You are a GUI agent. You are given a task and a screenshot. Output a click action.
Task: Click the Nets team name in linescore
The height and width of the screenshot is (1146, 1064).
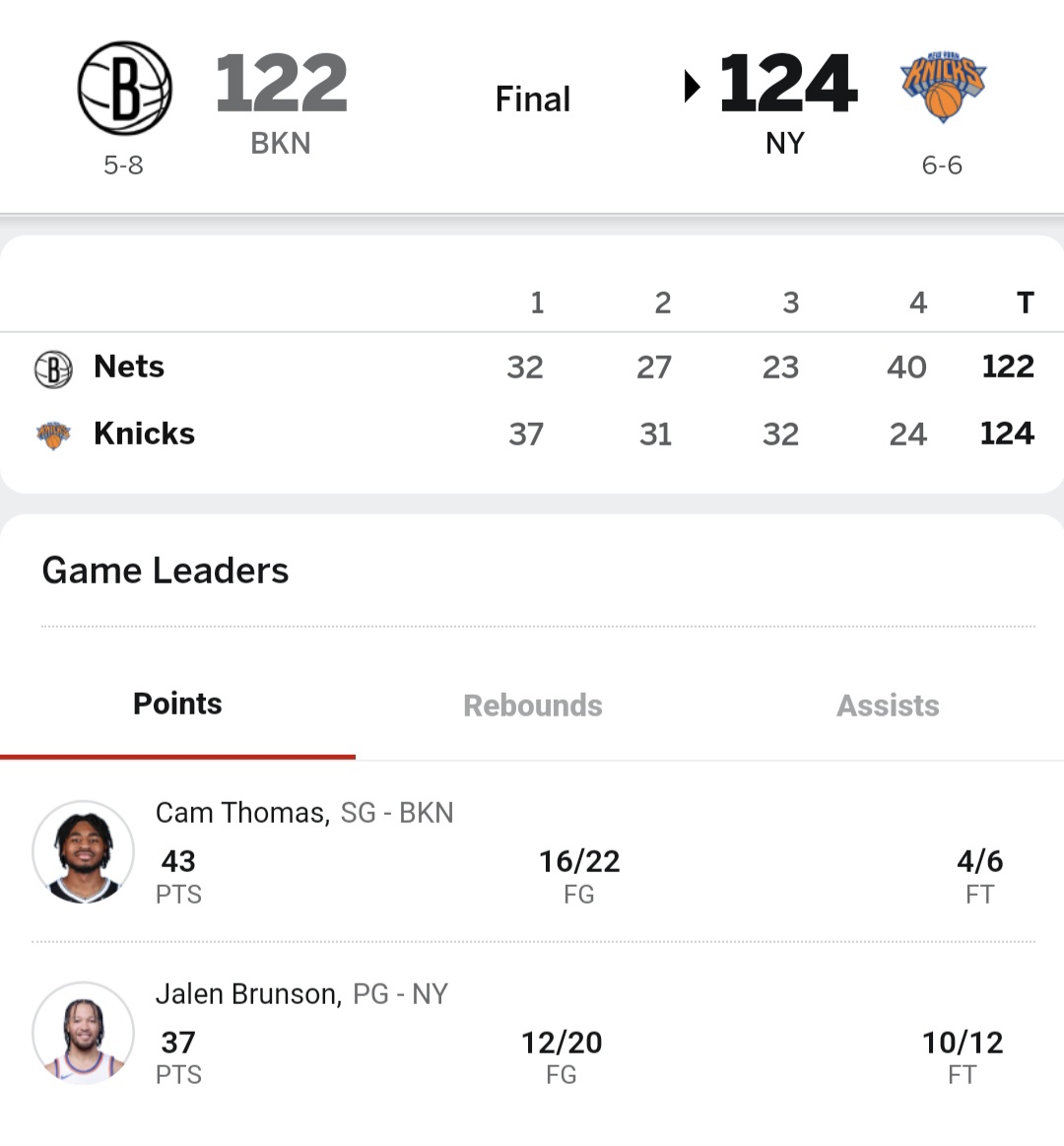coord(129,367)
